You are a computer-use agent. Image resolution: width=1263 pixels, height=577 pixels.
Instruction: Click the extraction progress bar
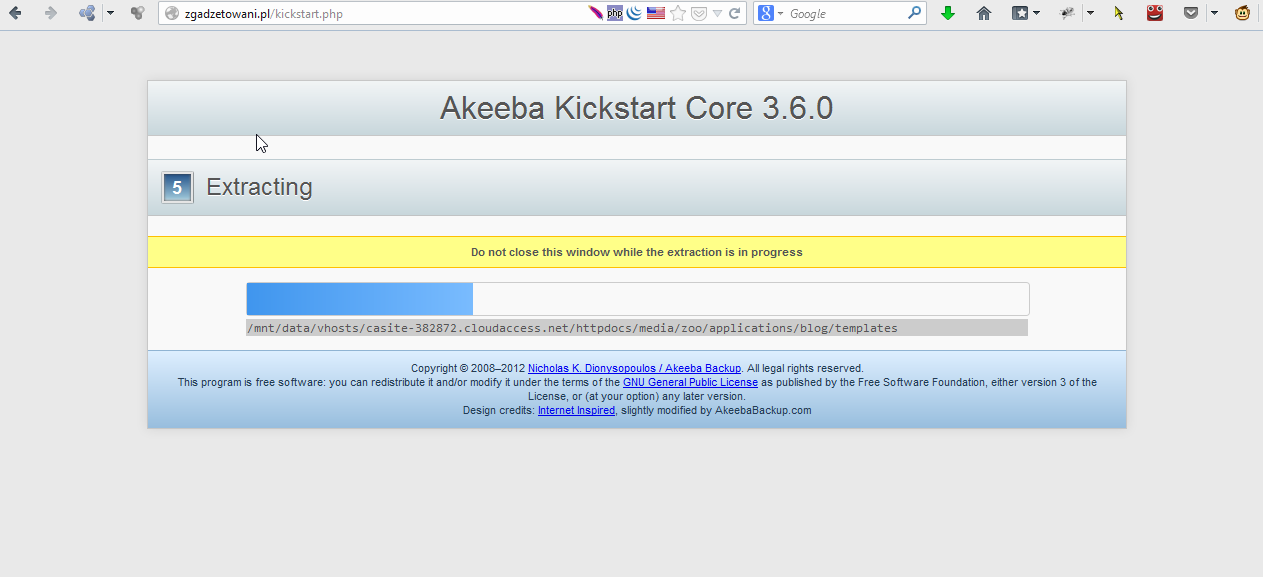(x=637, y=299)
